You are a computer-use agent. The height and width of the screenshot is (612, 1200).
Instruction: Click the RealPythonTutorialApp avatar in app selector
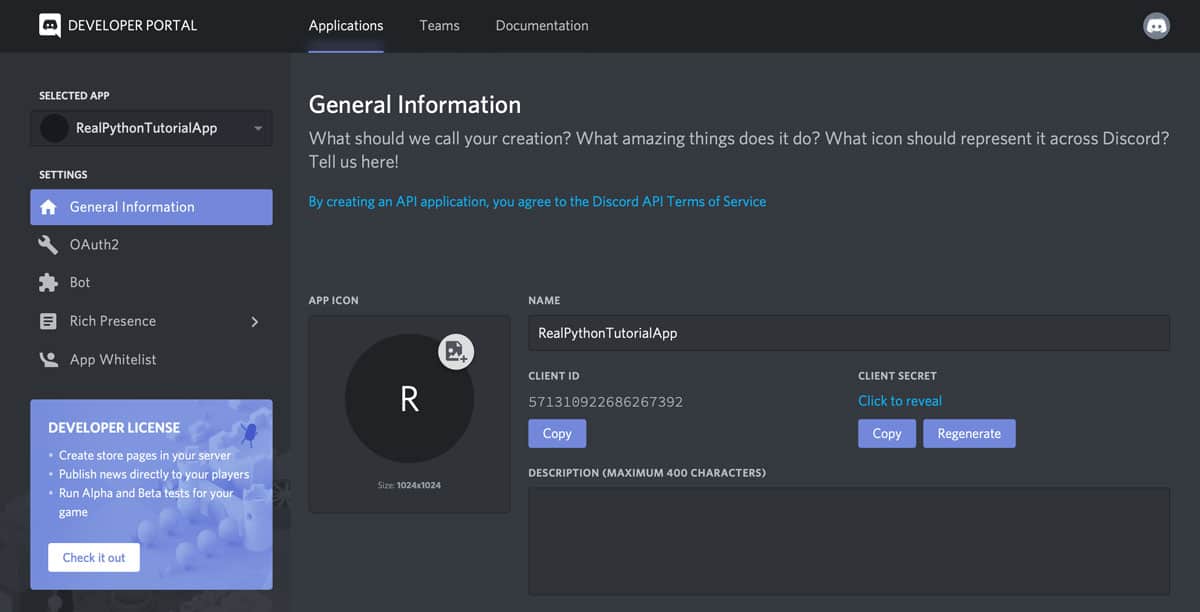(x=54, y=128)
